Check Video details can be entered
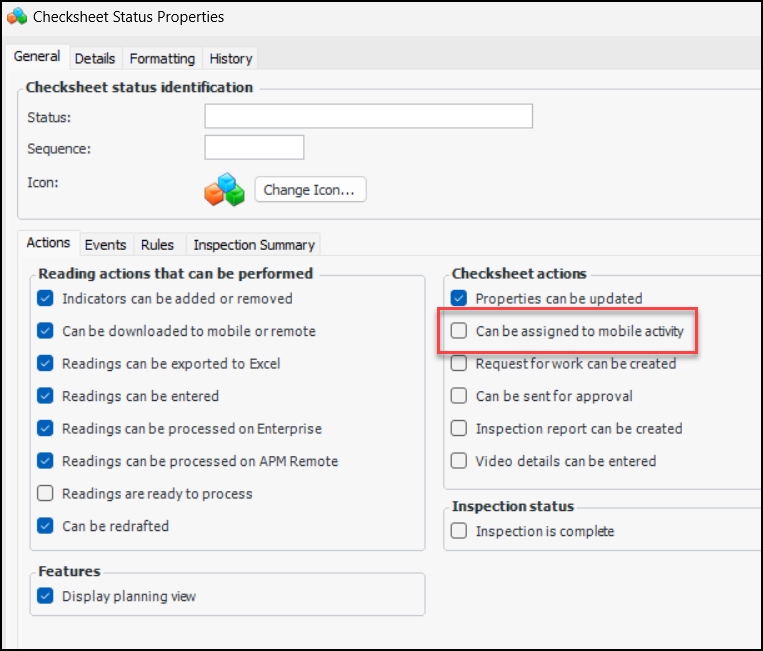This screenshot has height=651, width=763. point(458,461)
